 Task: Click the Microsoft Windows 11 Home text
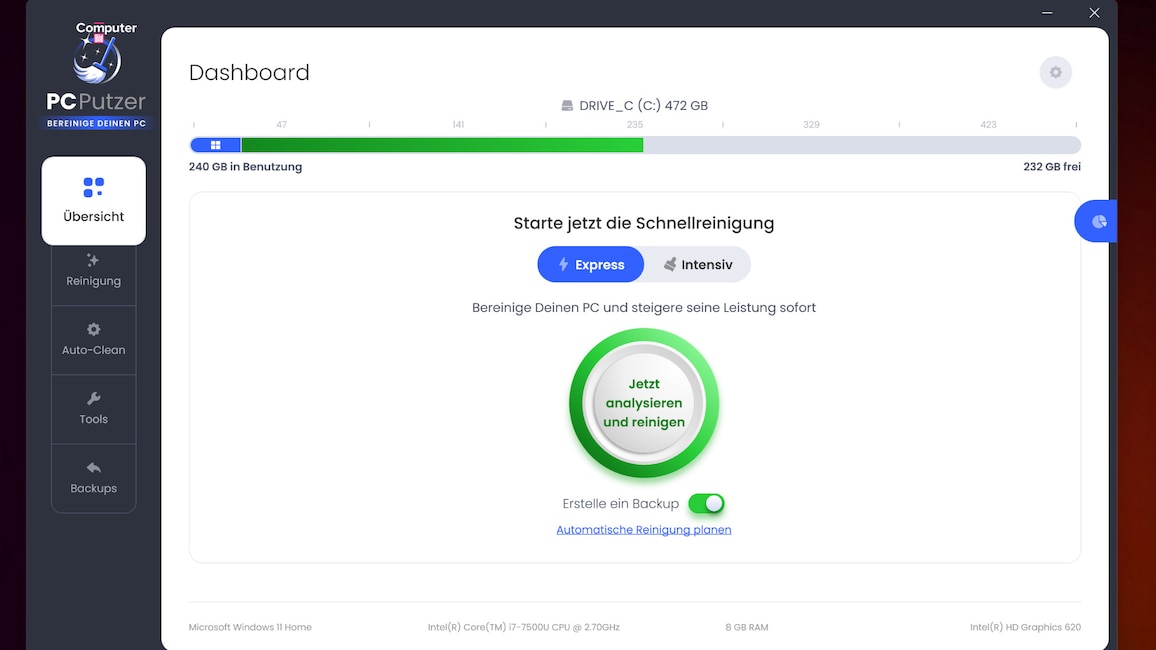point(250,627)
